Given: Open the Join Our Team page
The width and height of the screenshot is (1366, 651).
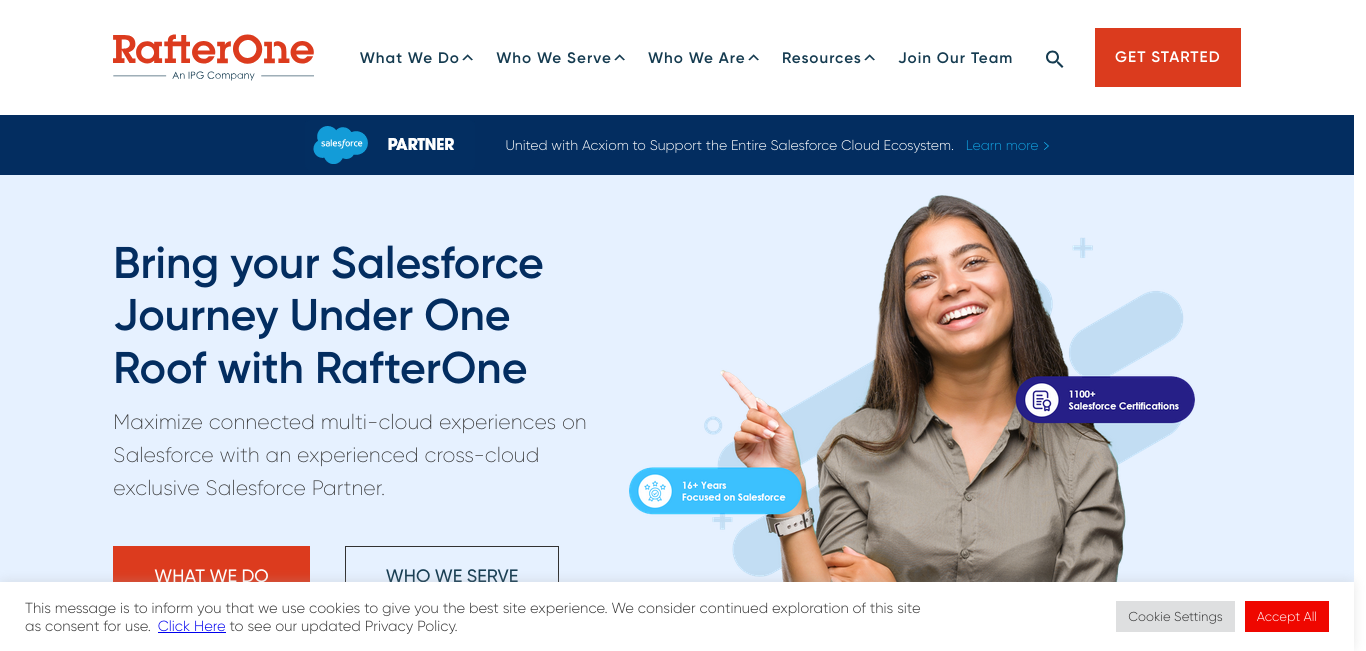Looking at the screenshot, I should pos(955,58).
